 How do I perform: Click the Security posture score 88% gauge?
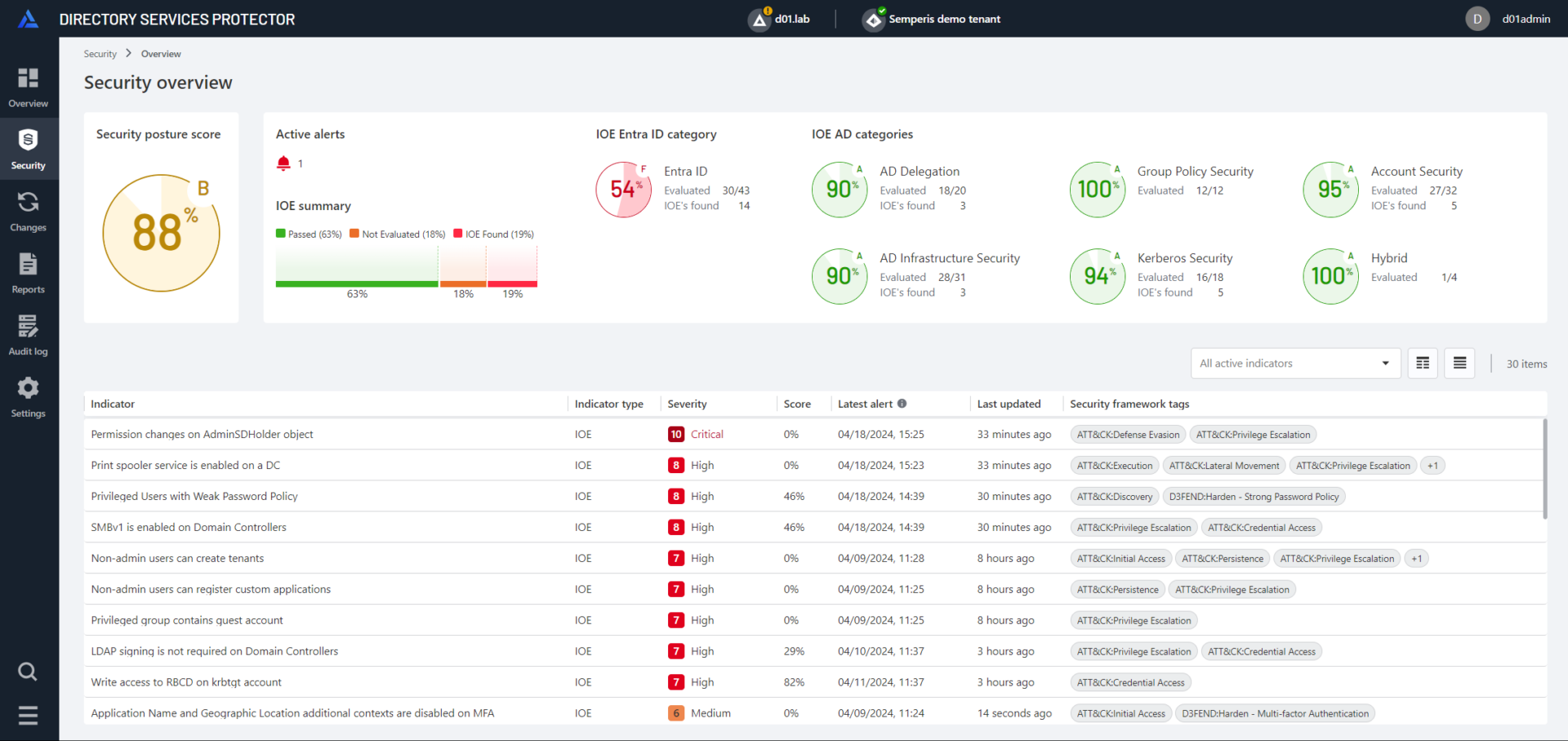[161, 233]
